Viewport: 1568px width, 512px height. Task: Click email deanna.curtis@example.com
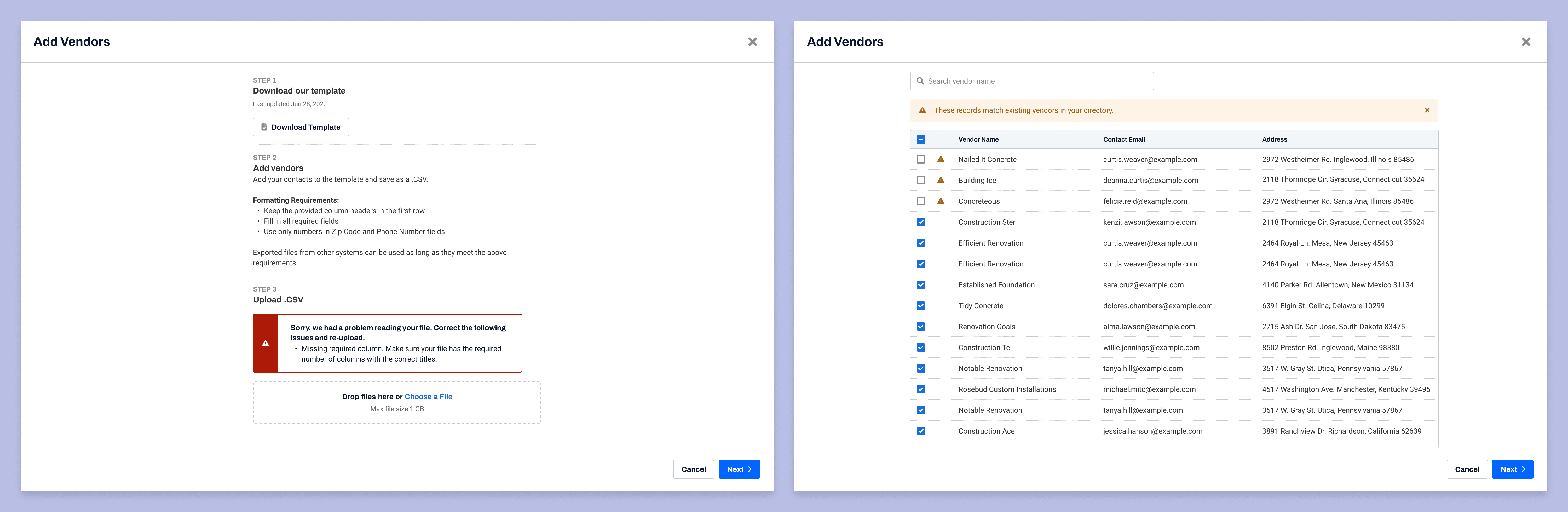coord(1150,180)
